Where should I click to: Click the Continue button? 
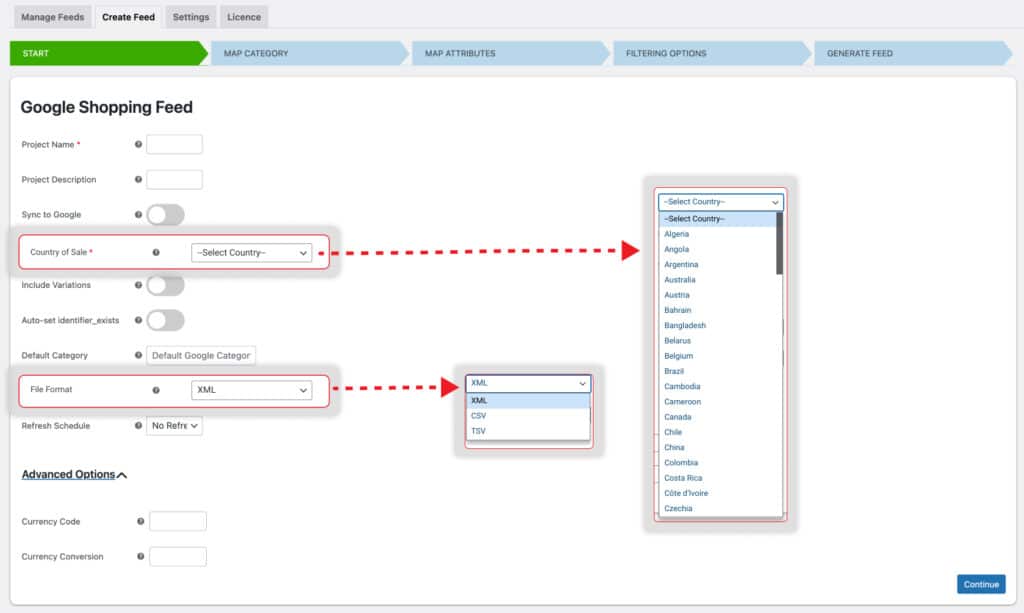[981, 584]
